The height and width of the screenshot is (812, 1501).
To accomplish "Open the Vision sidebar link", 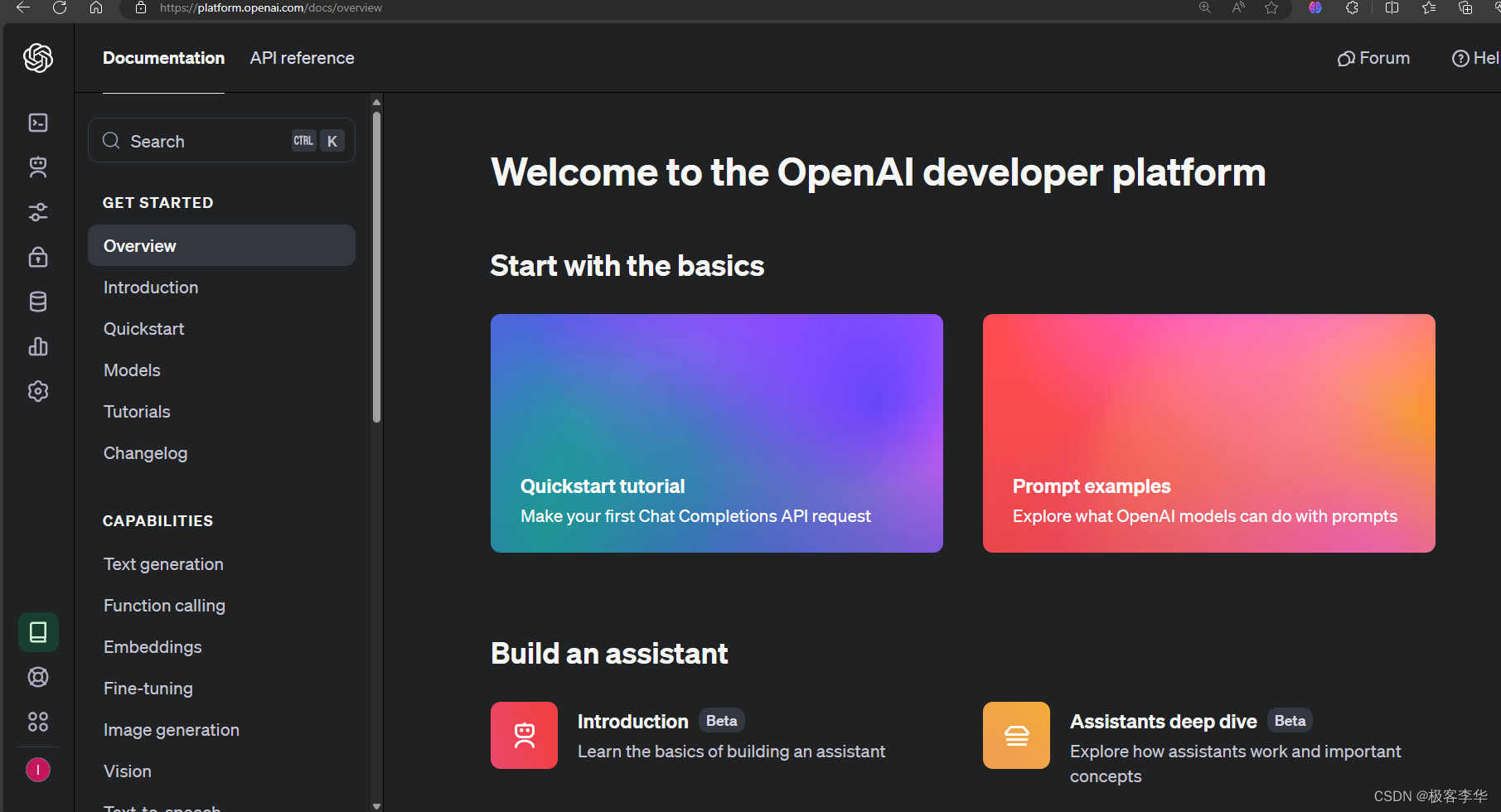I will (x=127, y=771).
